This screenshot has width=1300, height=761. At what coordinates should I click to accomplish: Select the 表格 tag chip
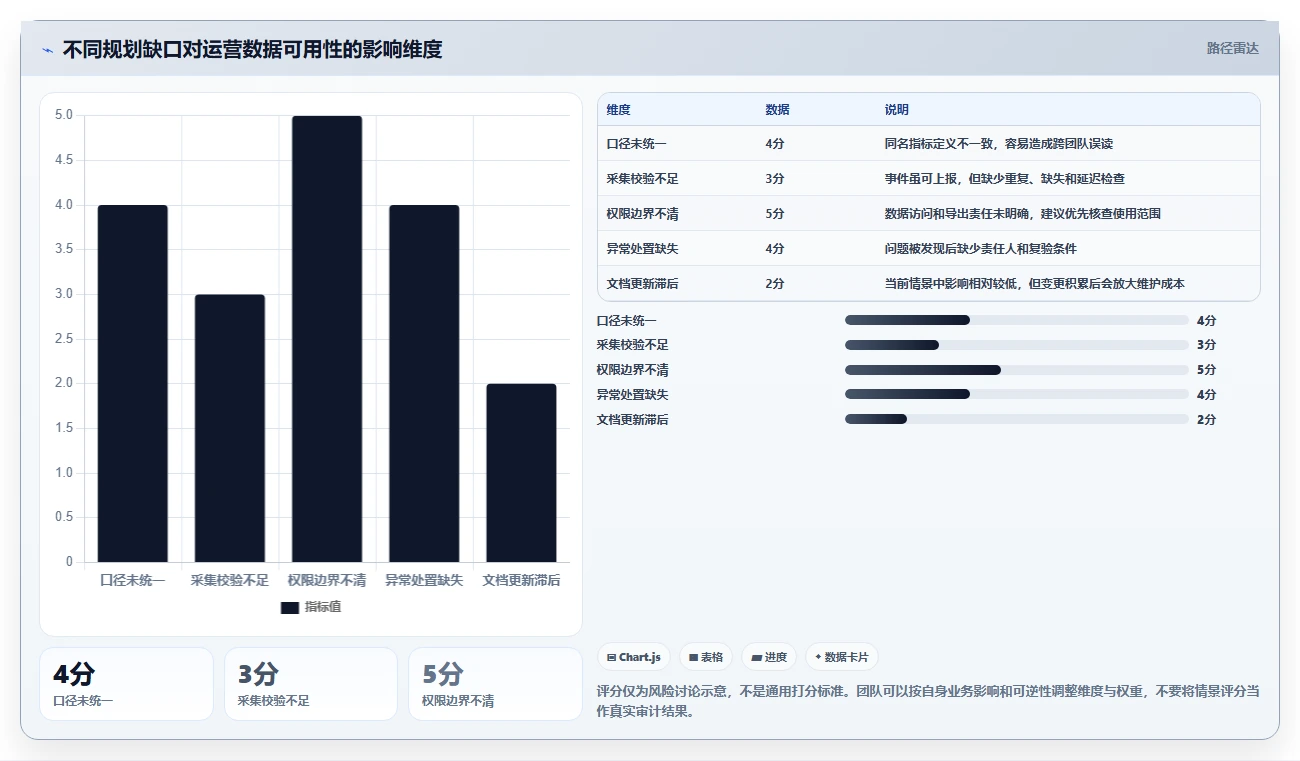706,657
